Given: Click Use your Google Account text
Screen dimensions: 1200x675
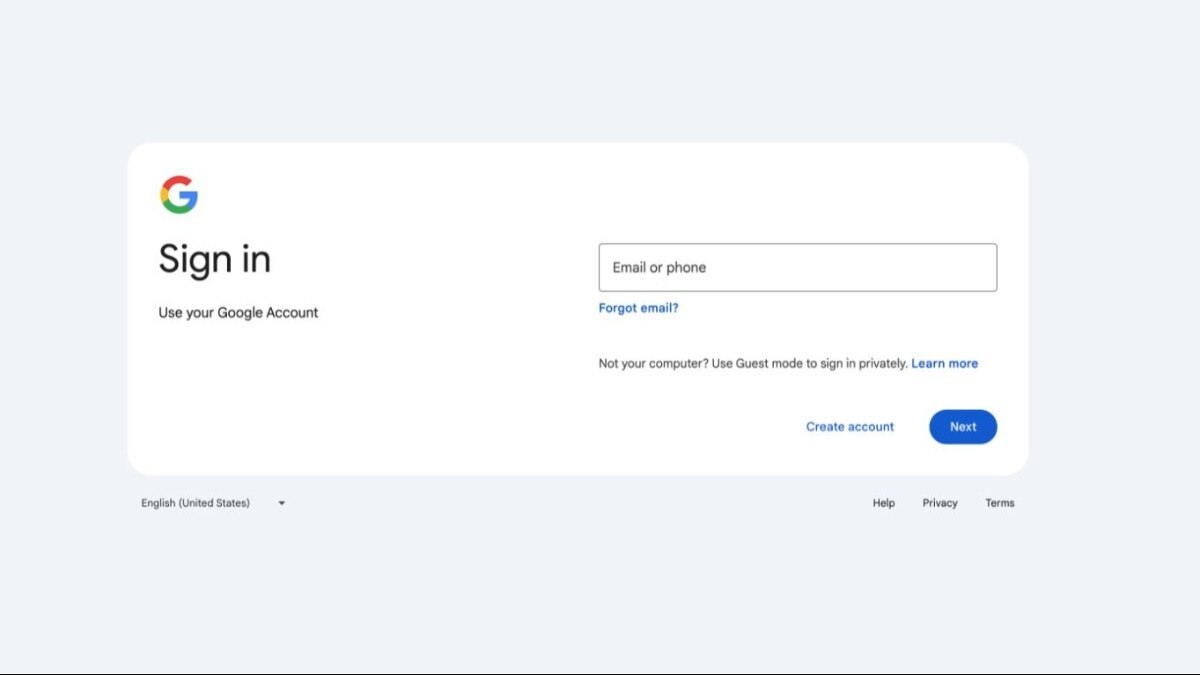Looking at the screenshot, I should pyautogui.click(x=238, y=312).
